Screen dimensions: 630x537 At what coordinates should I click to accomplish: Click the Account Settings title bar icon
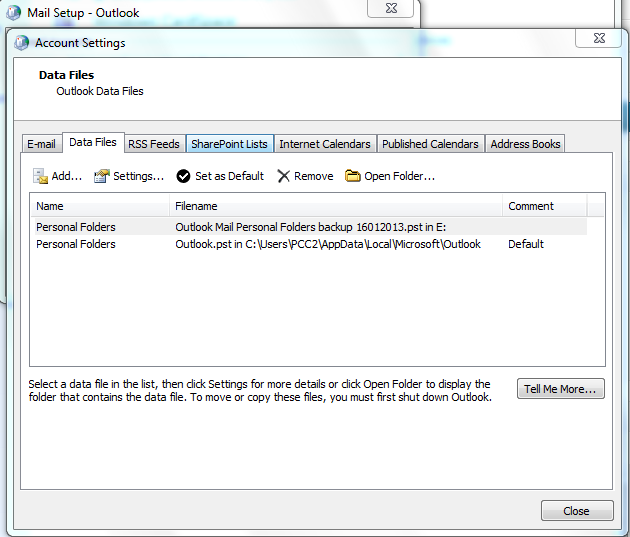click(x=21, y=43)
